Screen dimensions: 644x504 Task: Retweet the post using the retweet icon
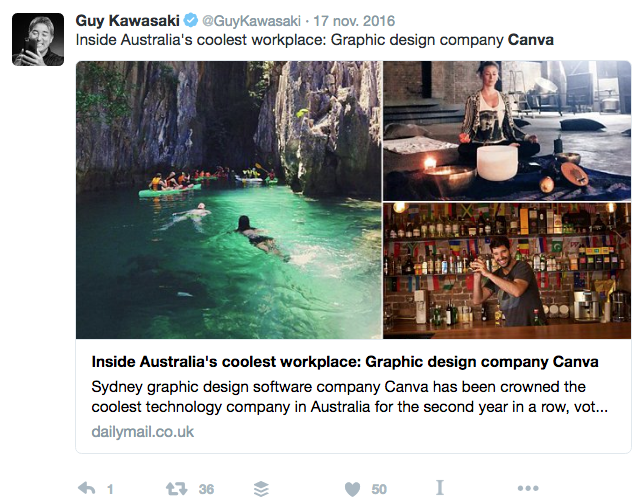click(x=174, y=489)
